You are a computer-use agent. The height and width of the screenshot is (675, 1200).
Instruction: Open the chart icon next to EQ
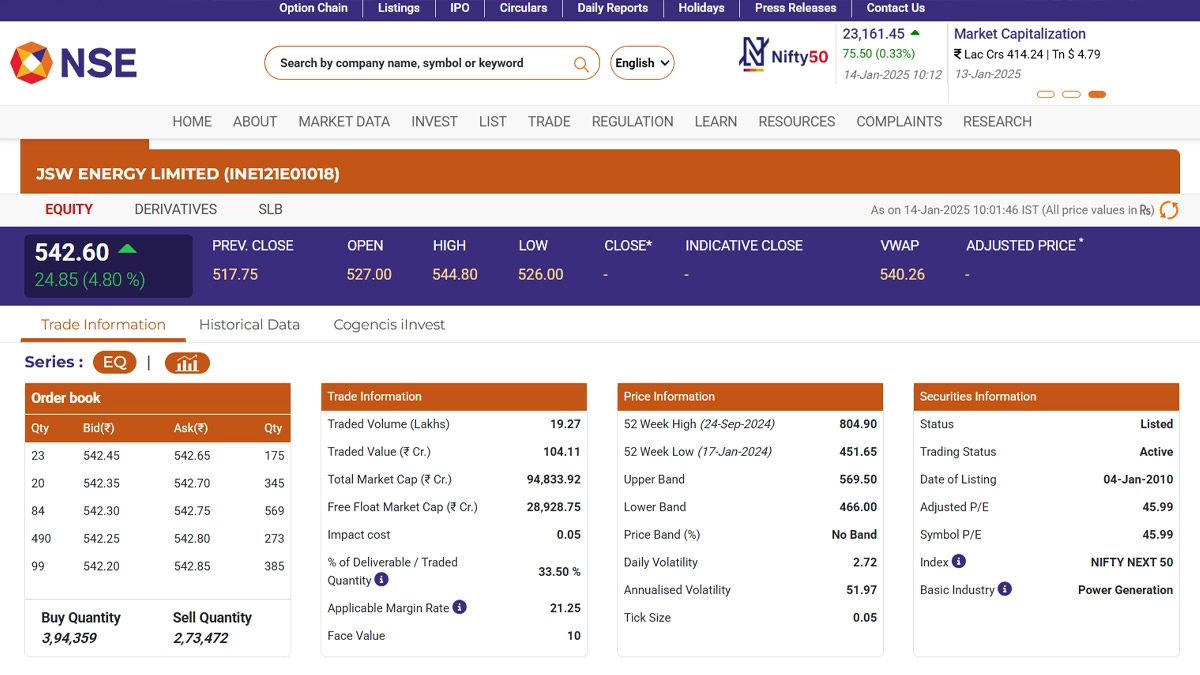(x=187, y=363)
